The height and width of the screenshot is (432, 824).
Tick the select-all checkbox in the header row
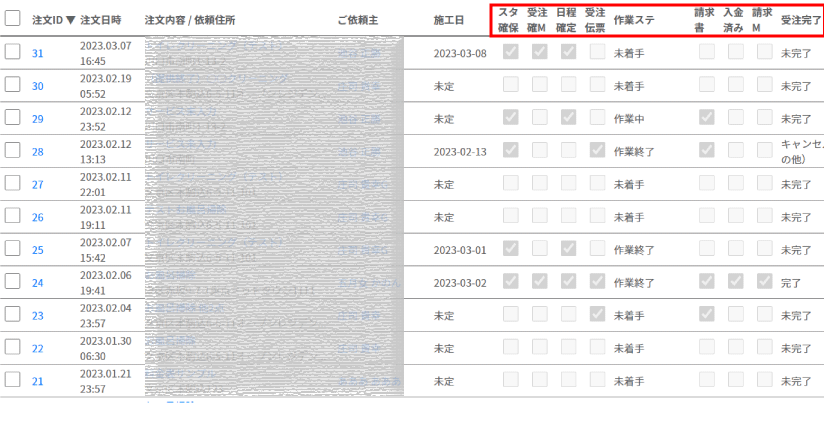[x=13, y=20]
